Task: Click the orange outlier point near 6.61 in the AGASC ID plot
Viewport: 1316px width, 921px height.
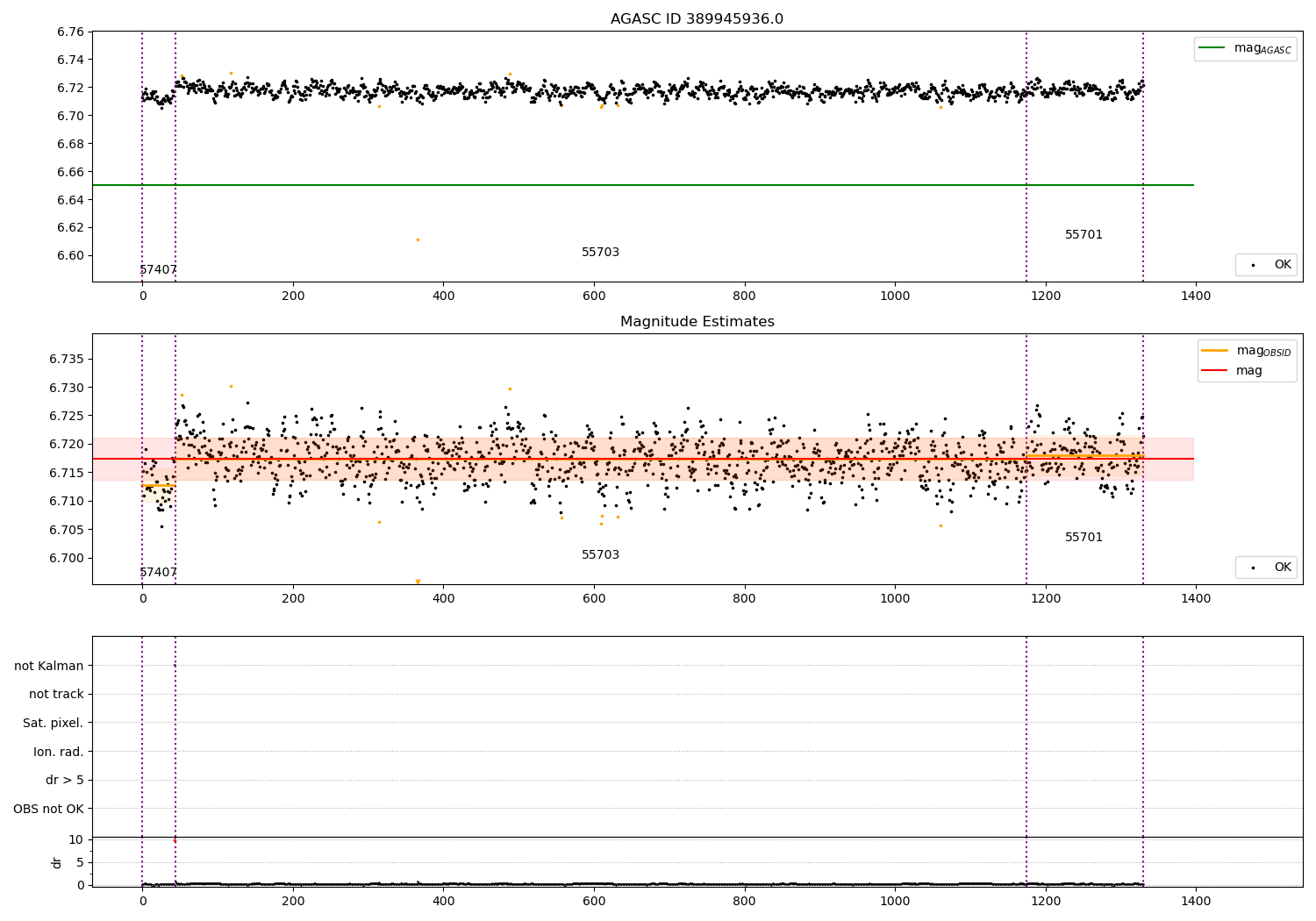Action: [418, 239]
